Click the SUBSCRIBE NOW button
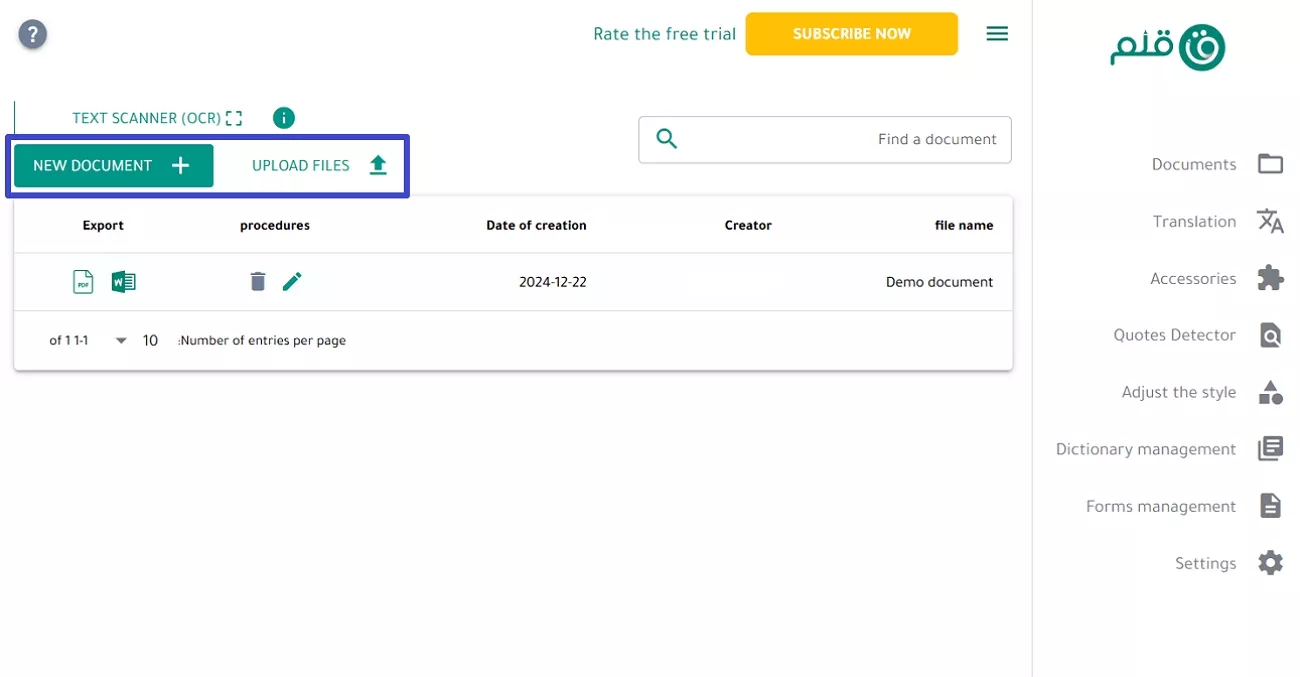Viewport: 1300px width, 677px height. tap(852, 33)
